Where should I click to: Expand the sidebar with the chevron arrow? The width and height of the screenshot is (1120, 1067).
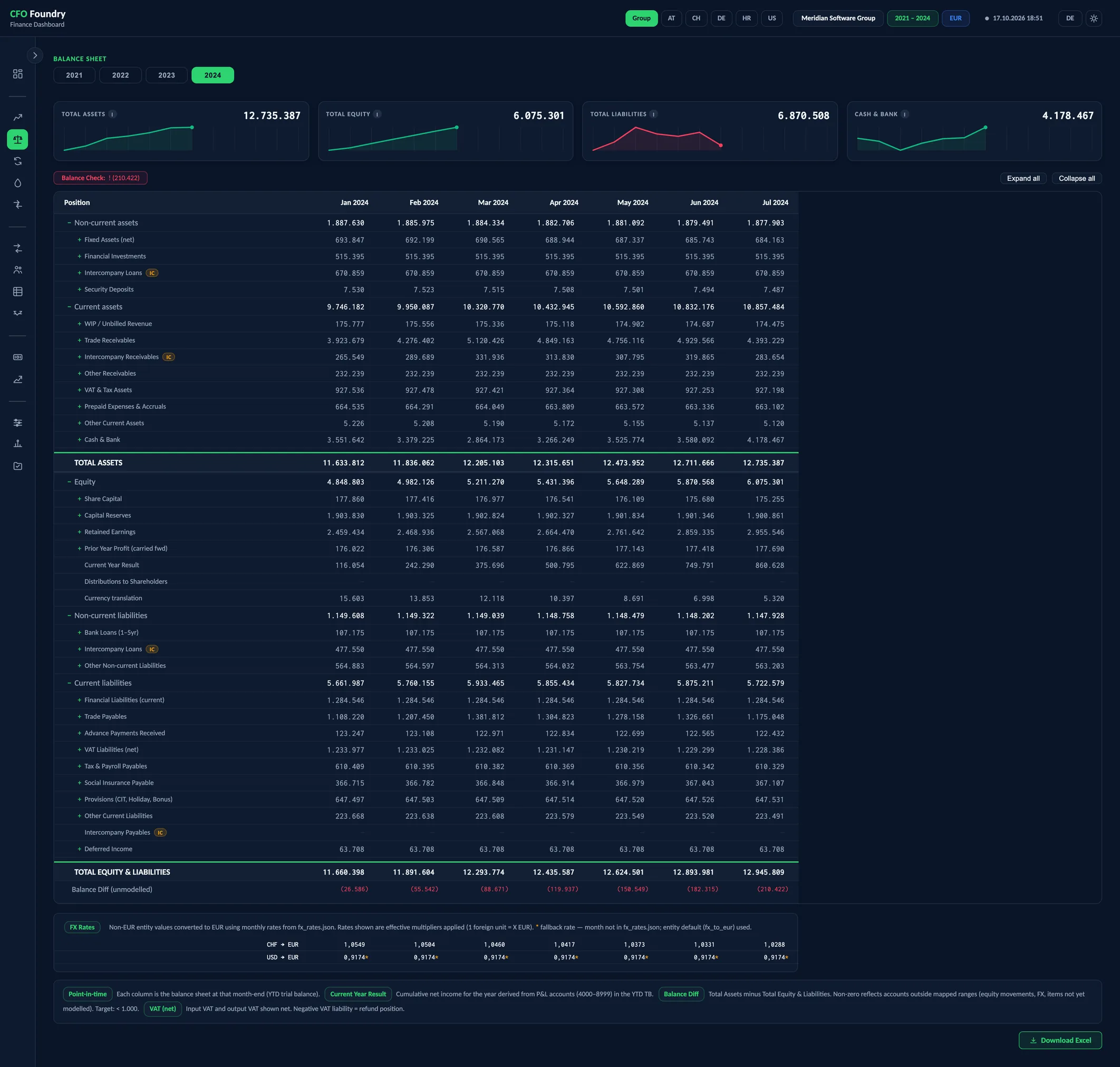click(35, 55)
